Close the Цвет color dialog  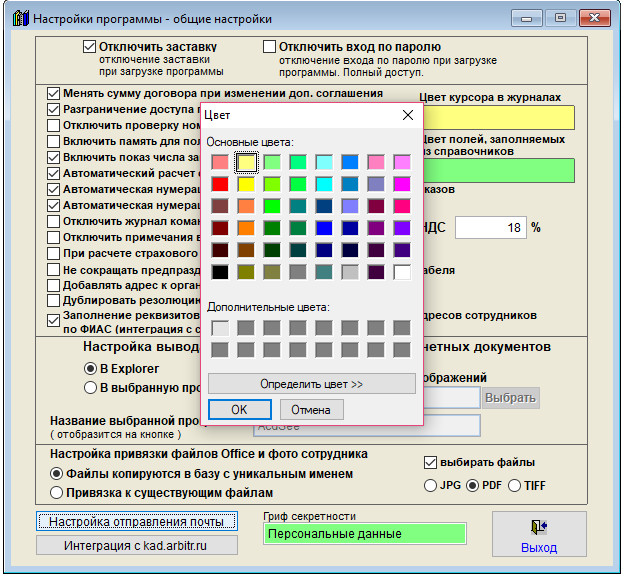point(408,115)
